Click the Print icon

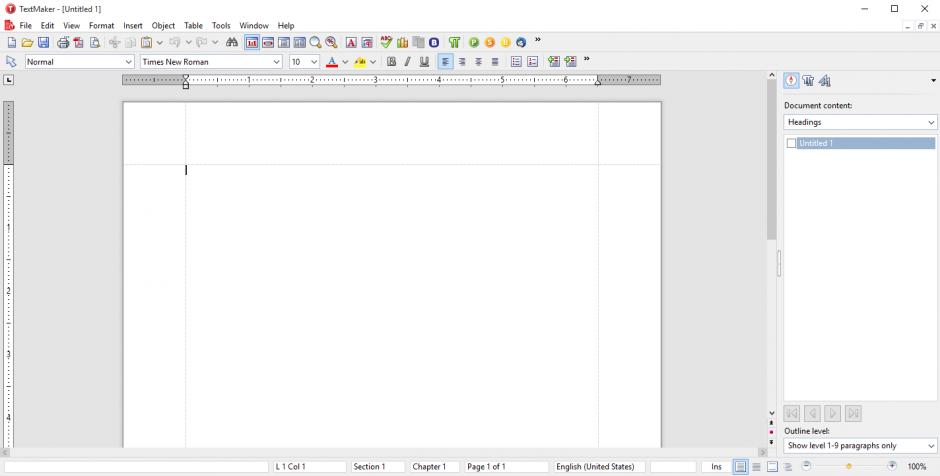pyautogui.click(x=63, y=43)
